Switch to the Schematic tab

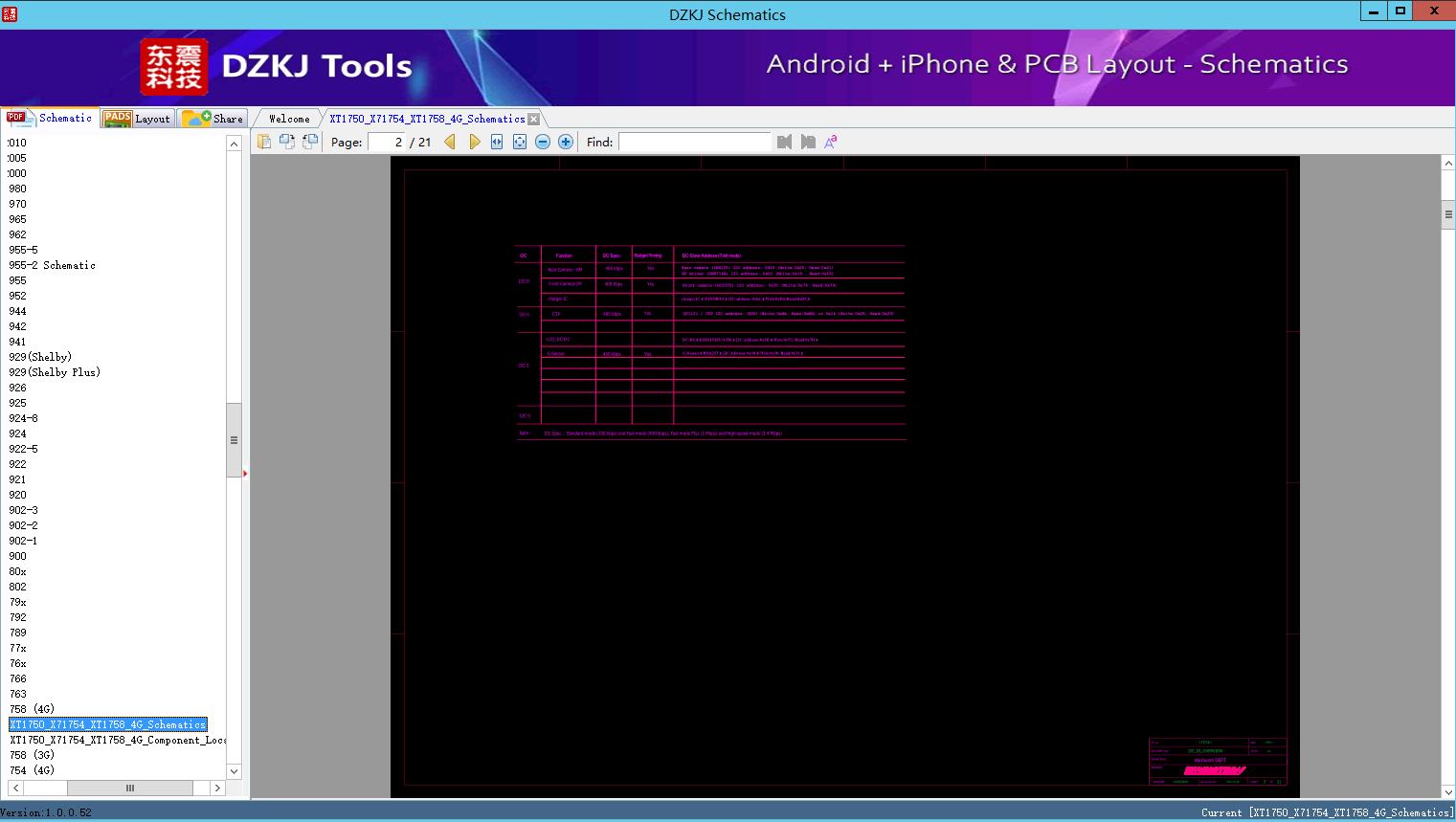[x=51, y=118]
